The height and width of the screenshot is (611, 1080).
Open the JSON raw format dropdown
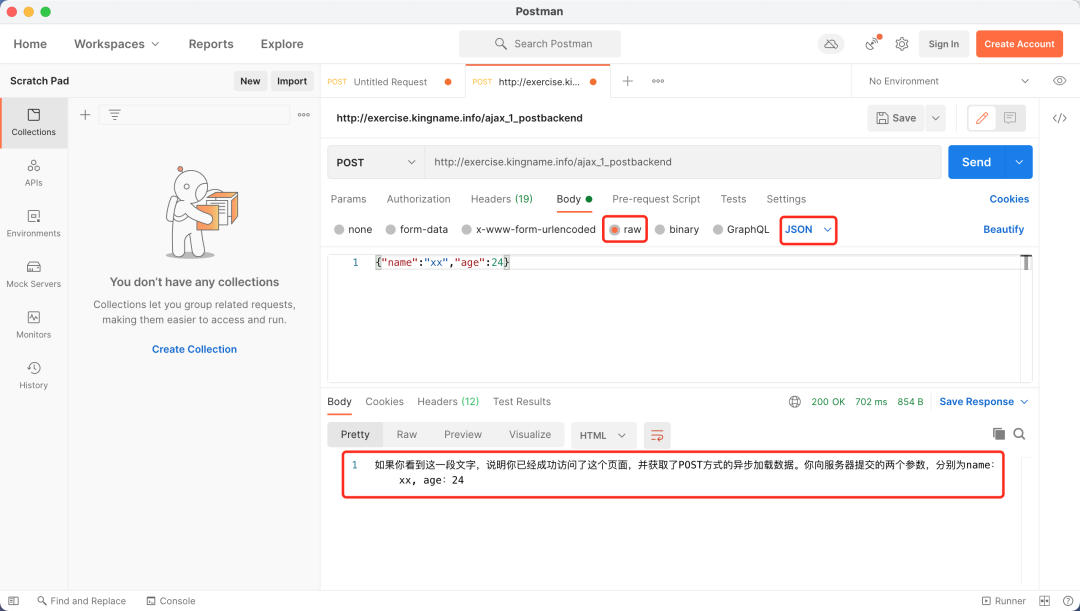tap(809, 229)
